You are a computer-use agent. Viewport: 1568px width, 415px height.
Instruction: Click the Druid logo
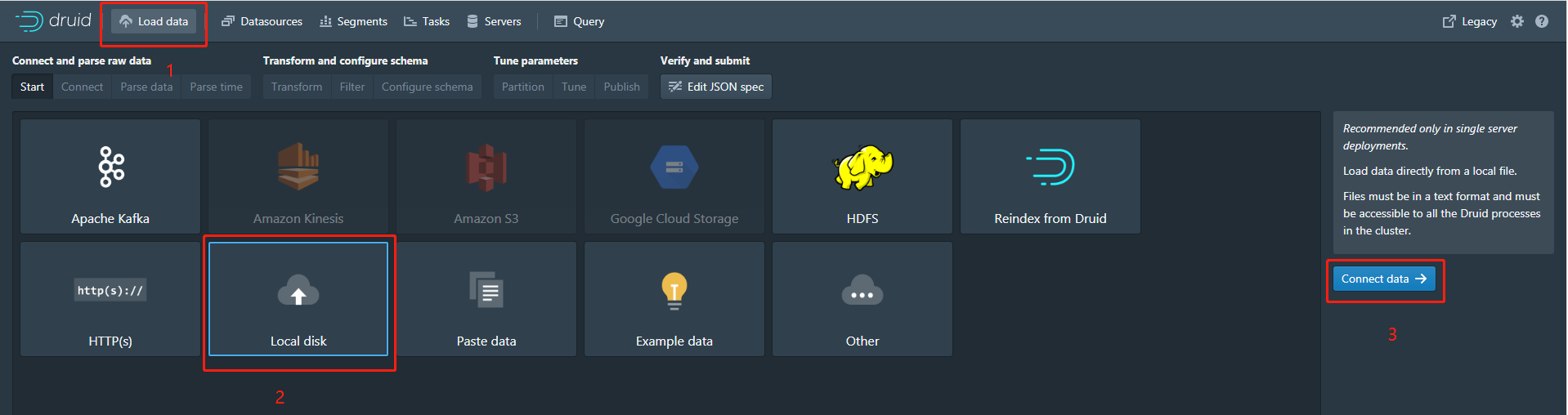coord(53,21)
